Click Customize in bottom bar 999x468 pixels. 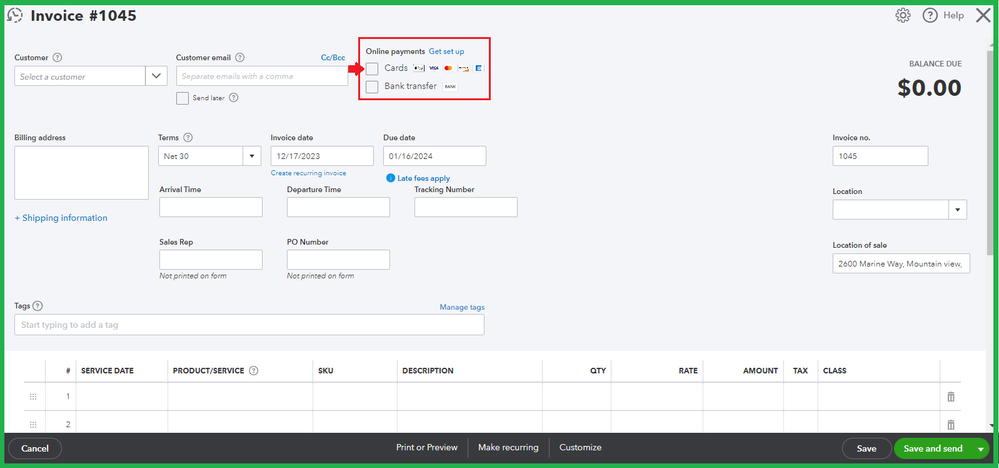580,448
